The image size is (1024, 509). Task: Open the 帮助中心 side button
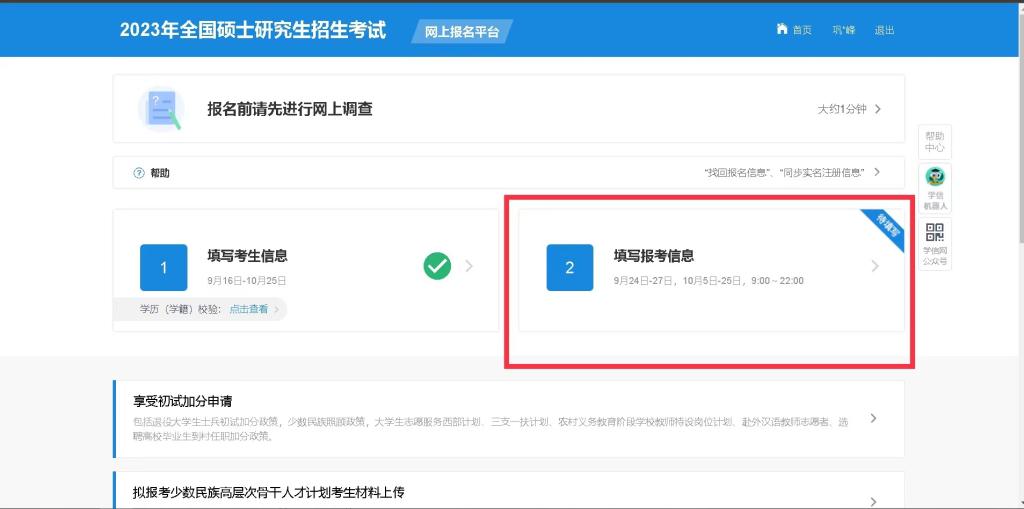click(x=934, y=141)
